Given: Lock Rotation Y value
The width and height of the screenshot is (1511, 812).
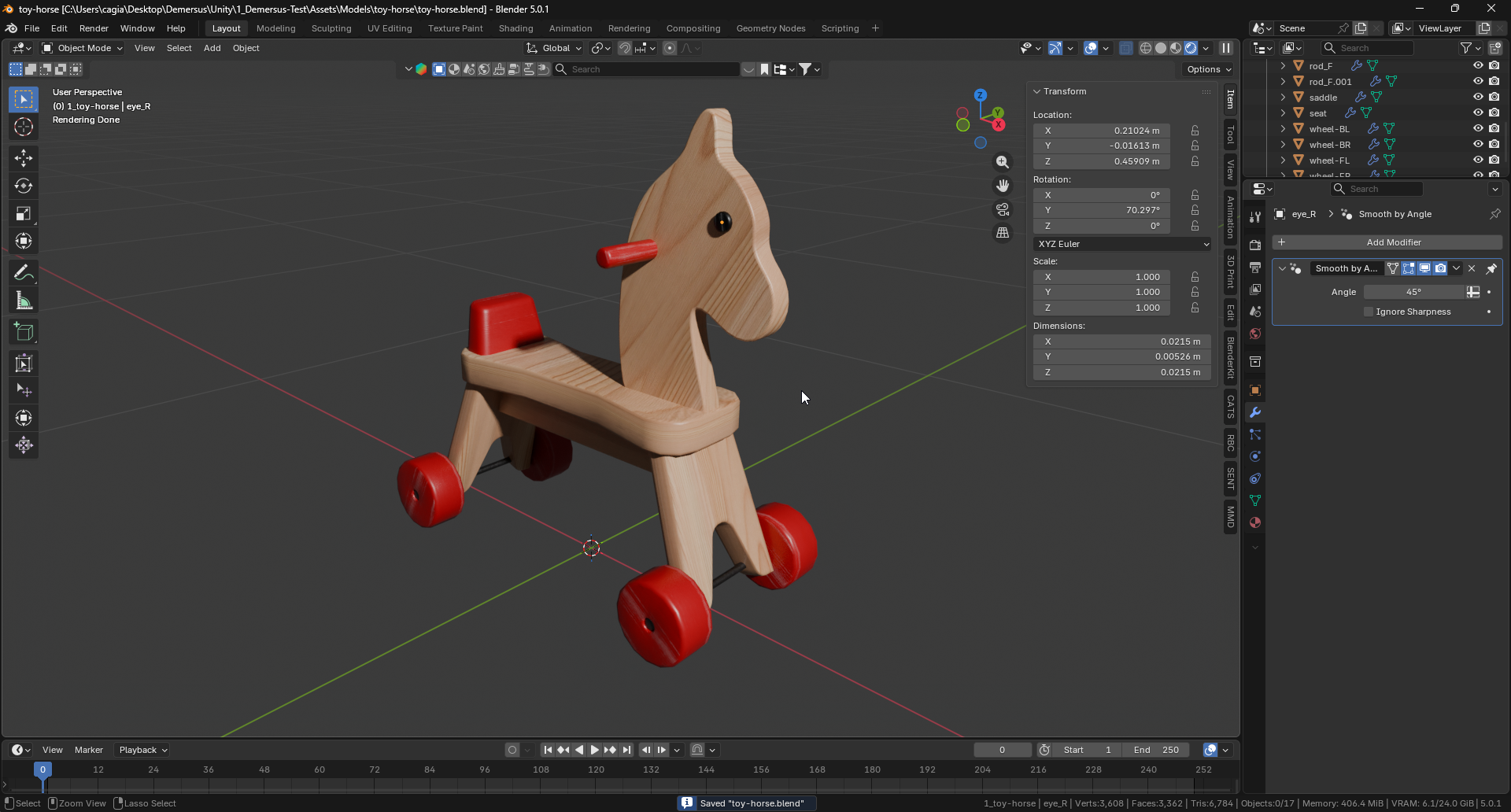Looking at the screenshot, I should pos(1195,210).
